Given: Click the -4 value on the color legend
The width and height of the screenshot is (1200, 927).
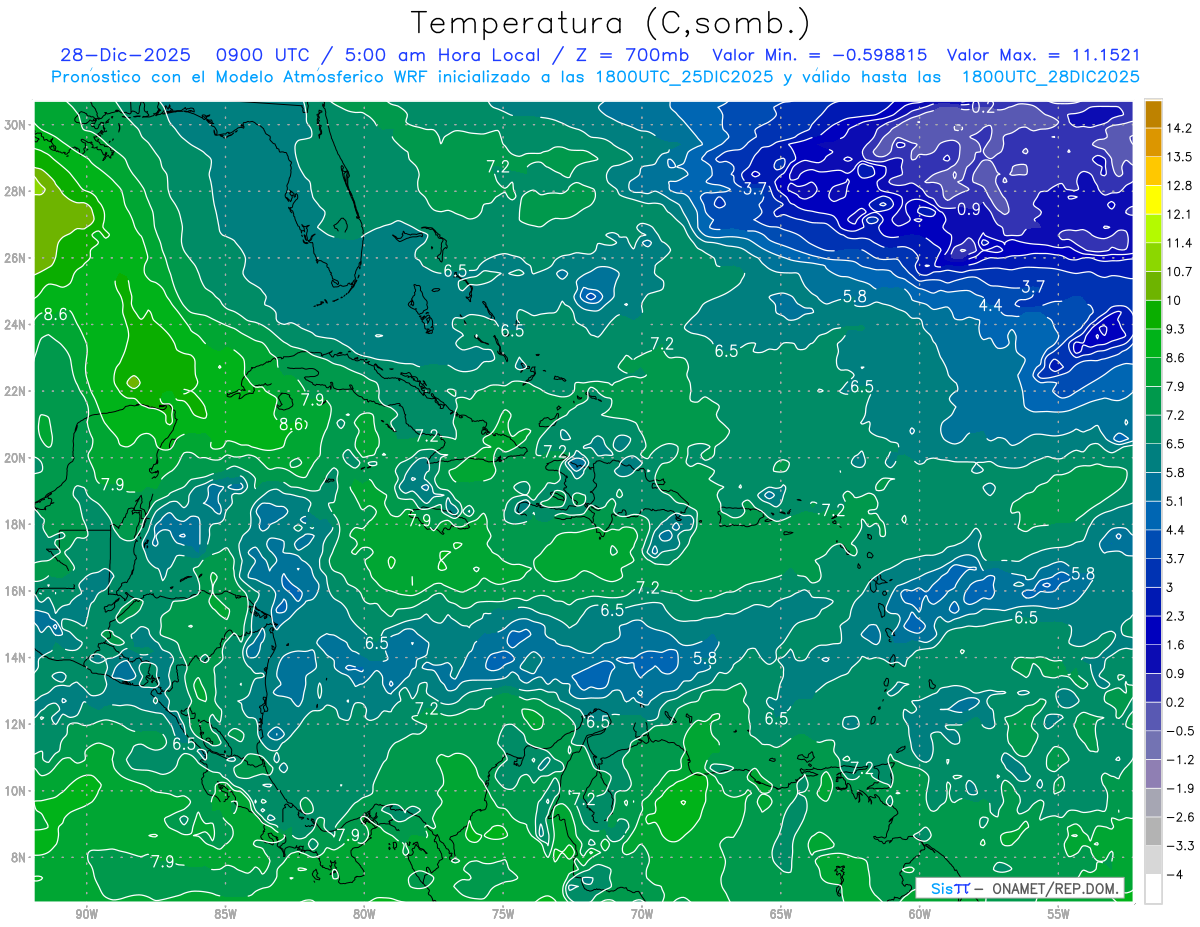Looking at the screenshot, I should (1176, 875).
